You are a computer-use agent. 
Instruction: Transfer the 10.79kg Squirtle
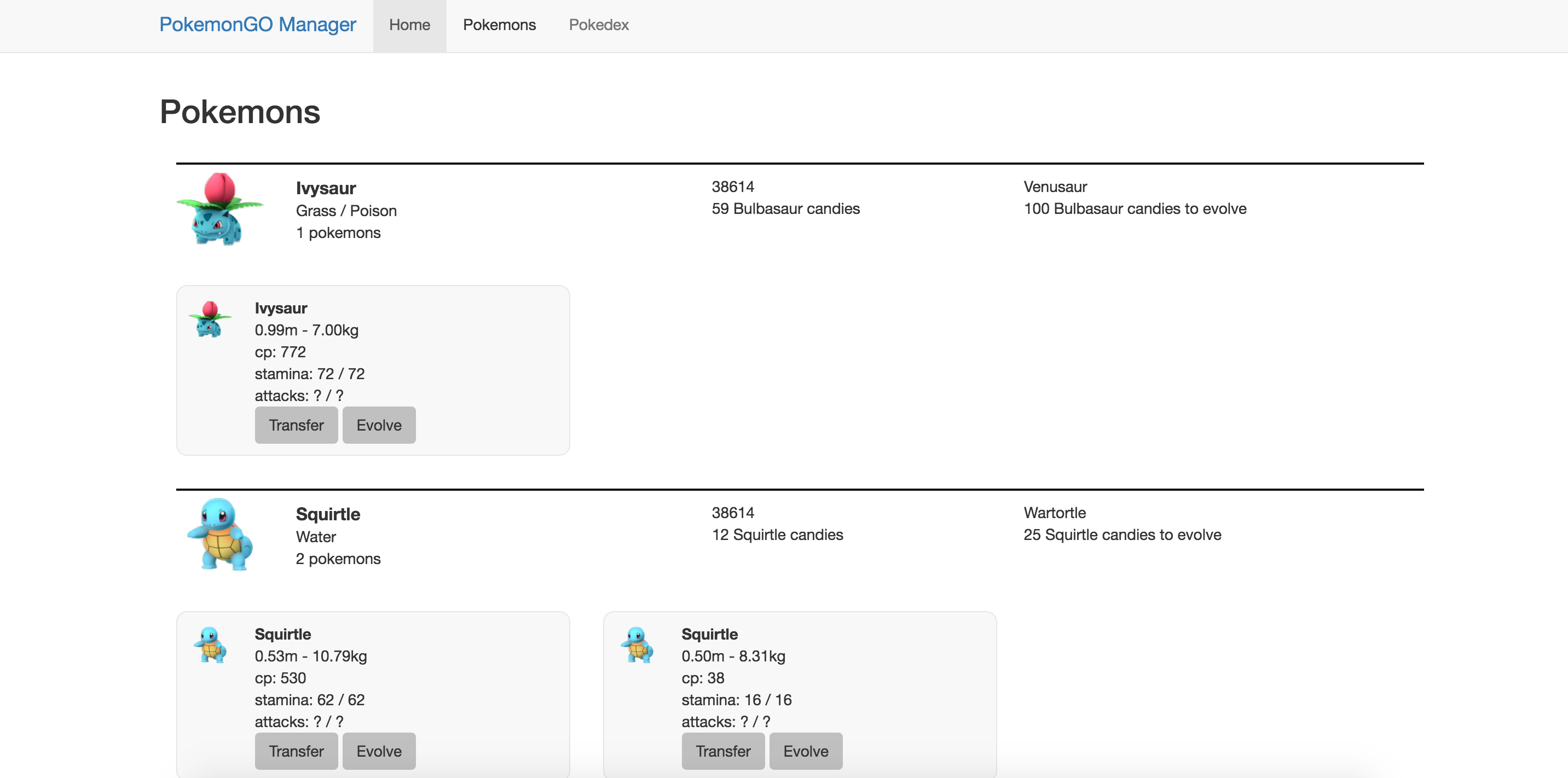point(296,751)
